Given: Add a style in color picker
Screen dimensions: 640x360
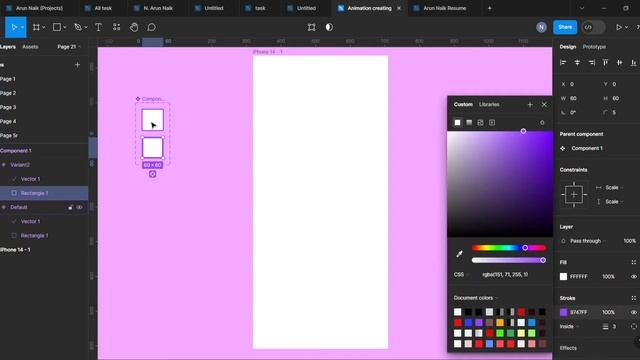Looking at the screenshot, I should 530,104.
